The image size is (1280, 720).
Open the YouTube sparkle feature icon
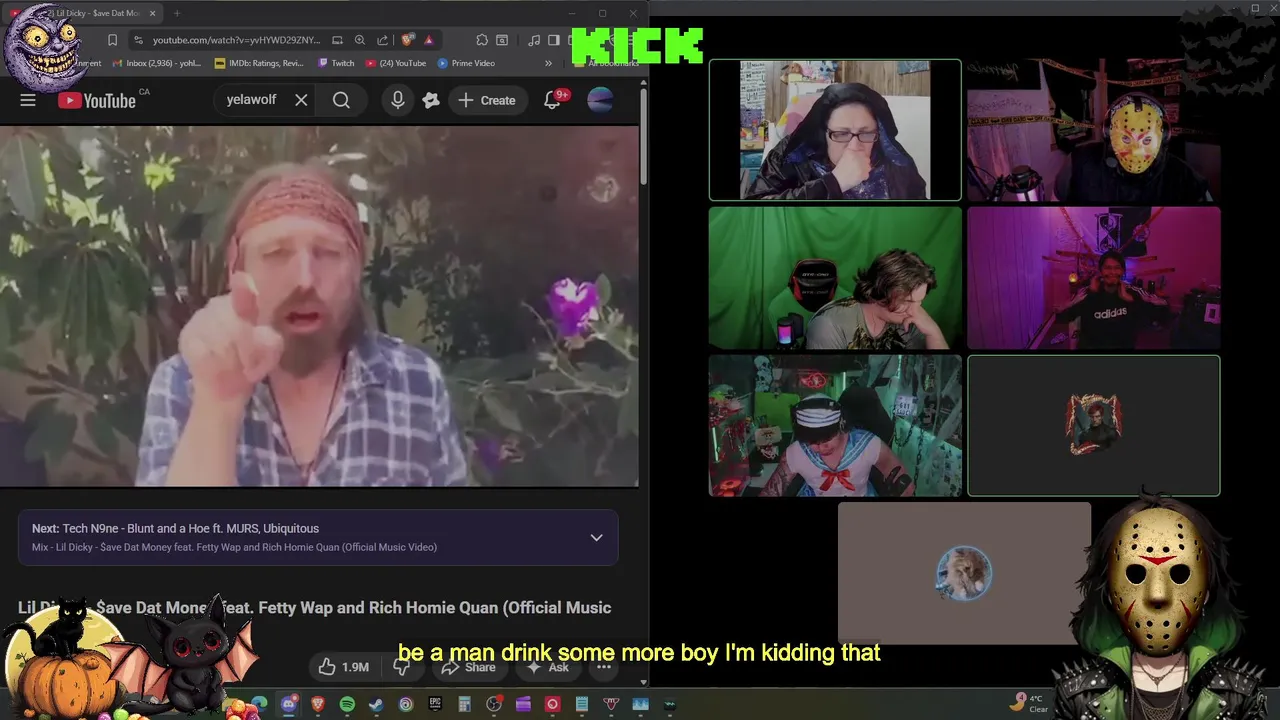click(x=431, y=100)
